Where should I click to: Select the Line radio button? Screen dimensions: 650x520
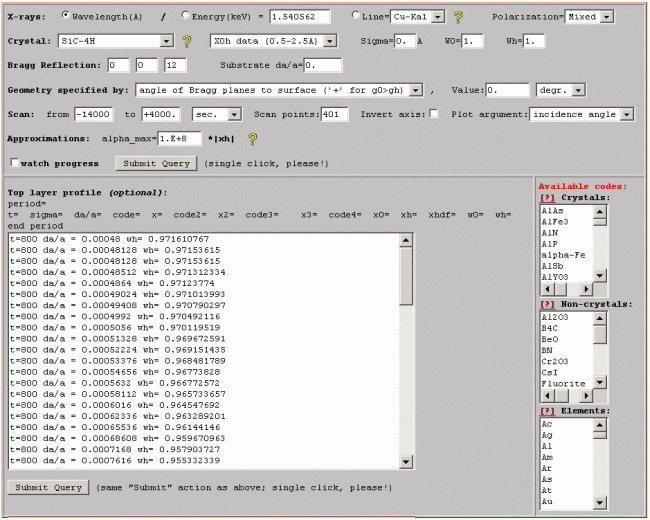tap(355, 15)
